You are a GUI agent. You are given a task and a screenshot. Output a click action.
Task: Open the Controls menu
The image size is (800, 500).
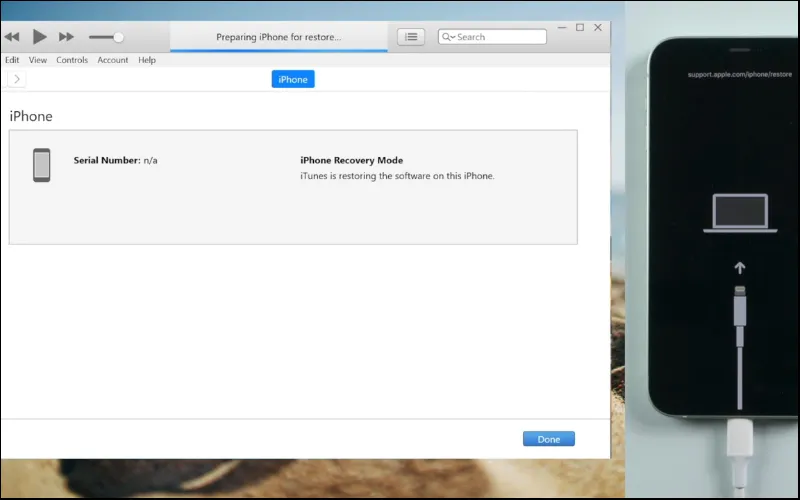pos(72,60)
